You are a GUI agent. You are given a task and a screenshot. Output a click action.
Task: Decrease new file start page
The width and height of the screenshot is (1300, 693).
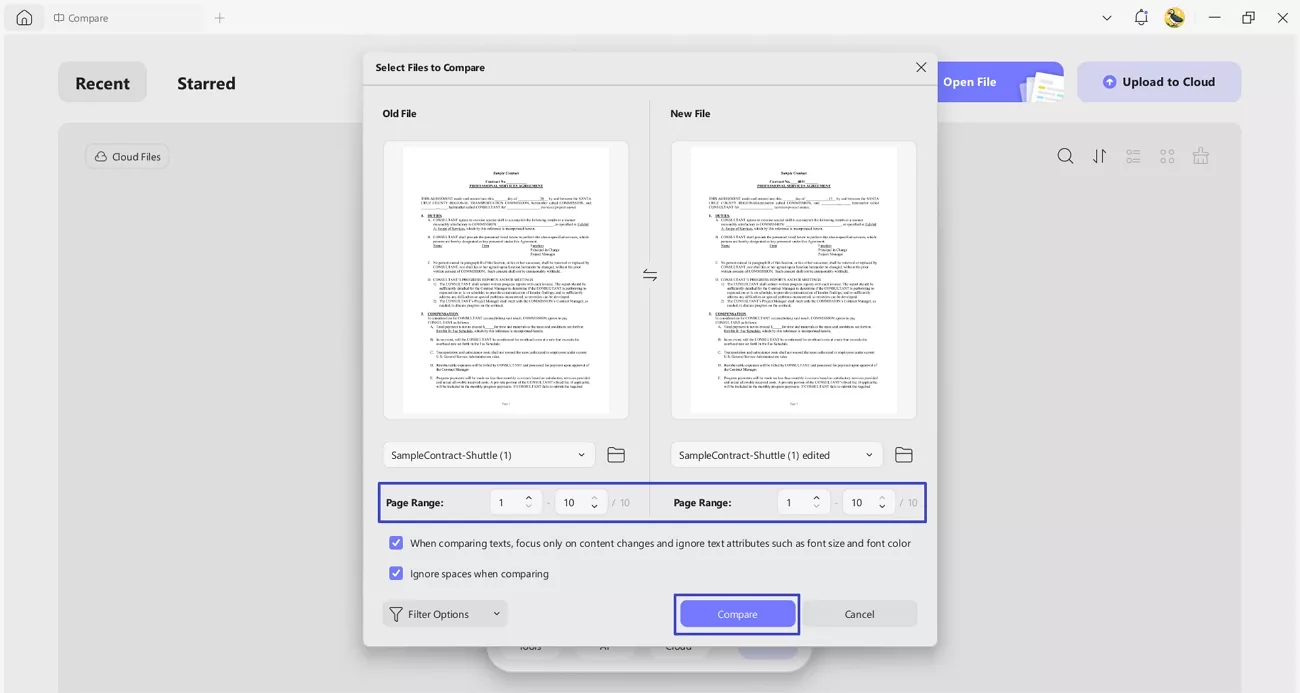[817, 507]
